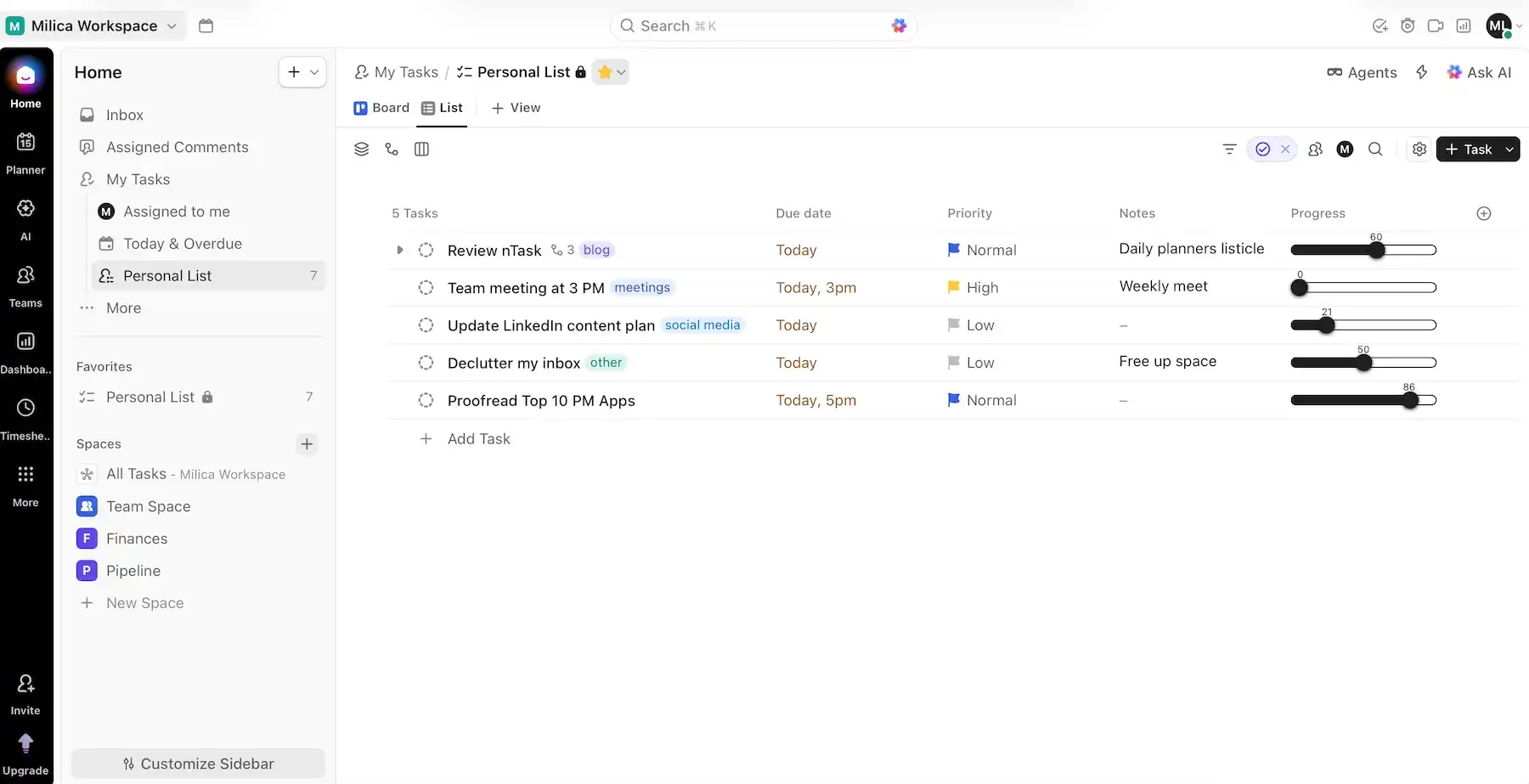This screenshot has width=1529, height=784.
Task: Open Dashboards in the left rail
Action: click(25, 352)
